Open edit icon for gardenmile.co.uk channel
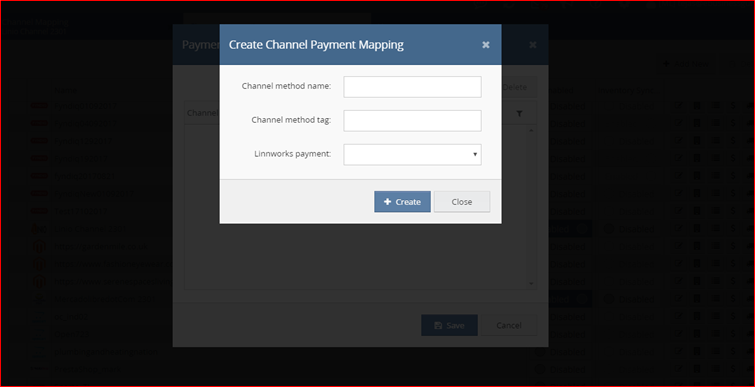Image resolution: width=755 pixels, height=387 pixels. point(679,246)
